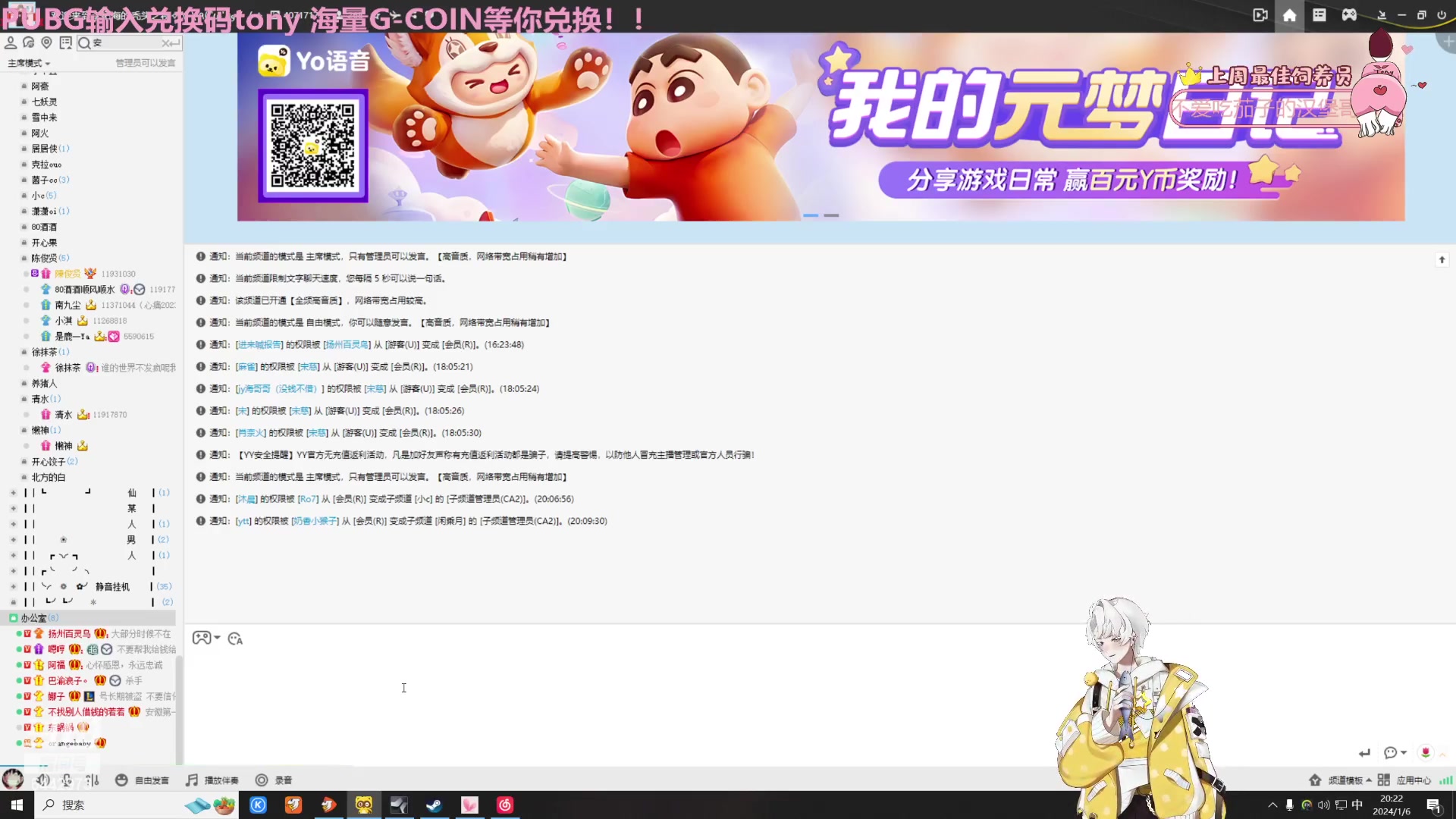Select user 阿福 in 办公室
Image resolution: width=1456 pixels, height=819 pixels.
[x=57, y=665]
